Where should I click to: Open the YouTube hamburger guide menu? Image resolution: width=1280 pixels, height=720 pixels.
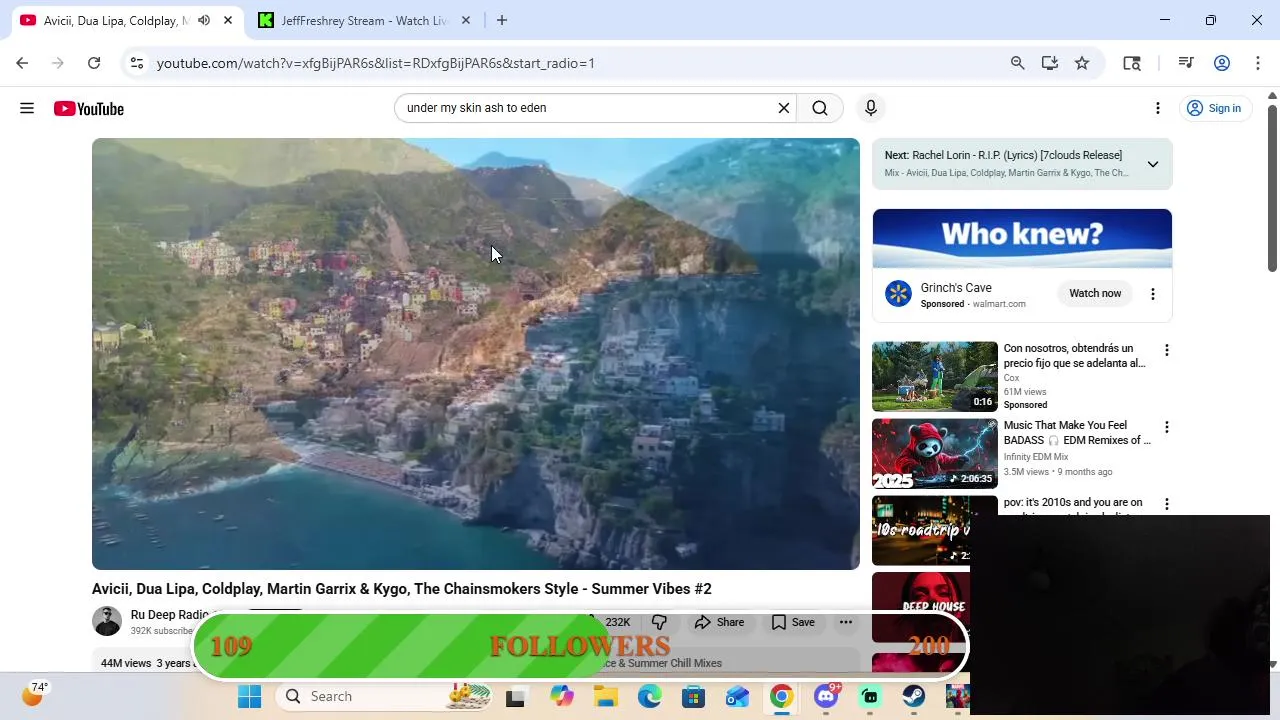click(x=27, y=108)
